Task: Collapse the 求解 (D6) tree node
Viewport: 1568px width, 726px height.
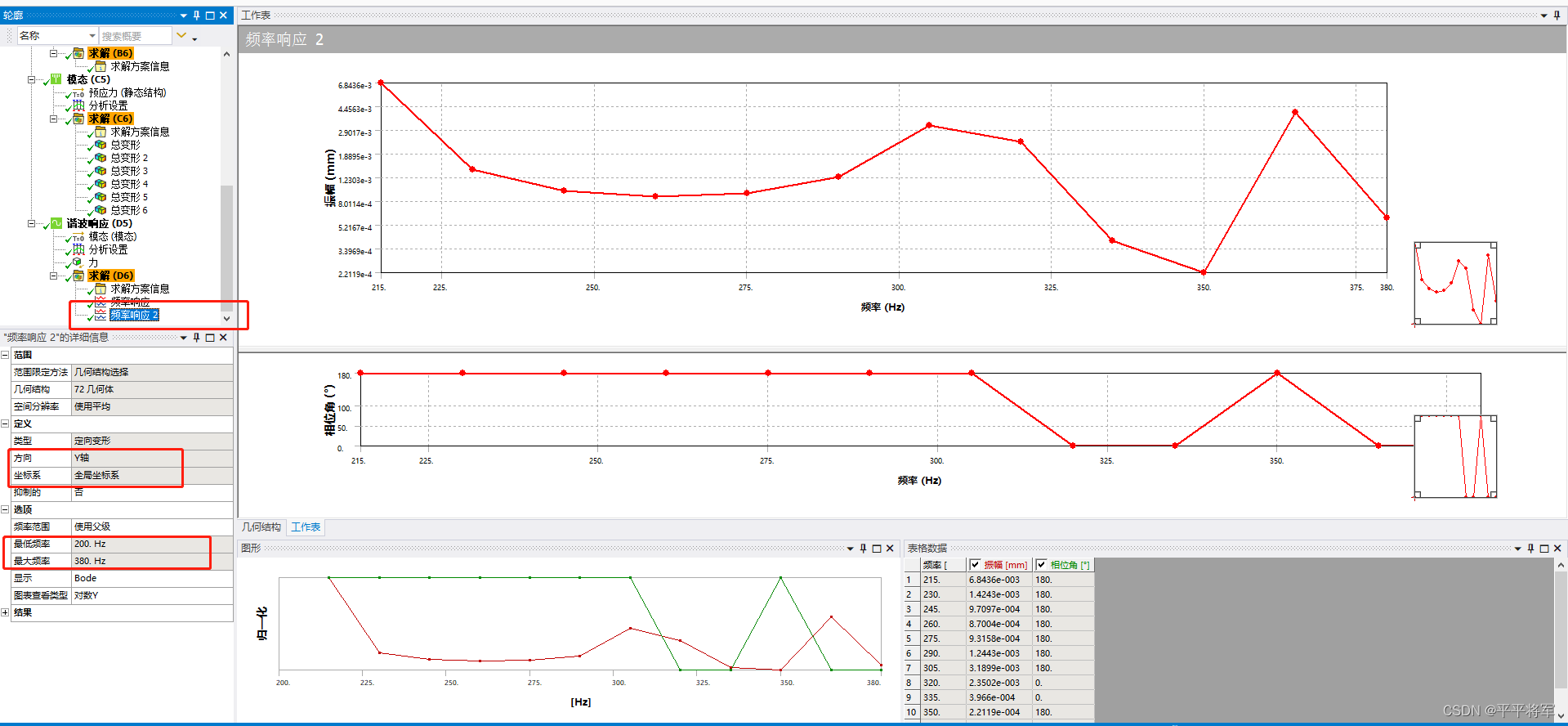Action: pos(54,276)
